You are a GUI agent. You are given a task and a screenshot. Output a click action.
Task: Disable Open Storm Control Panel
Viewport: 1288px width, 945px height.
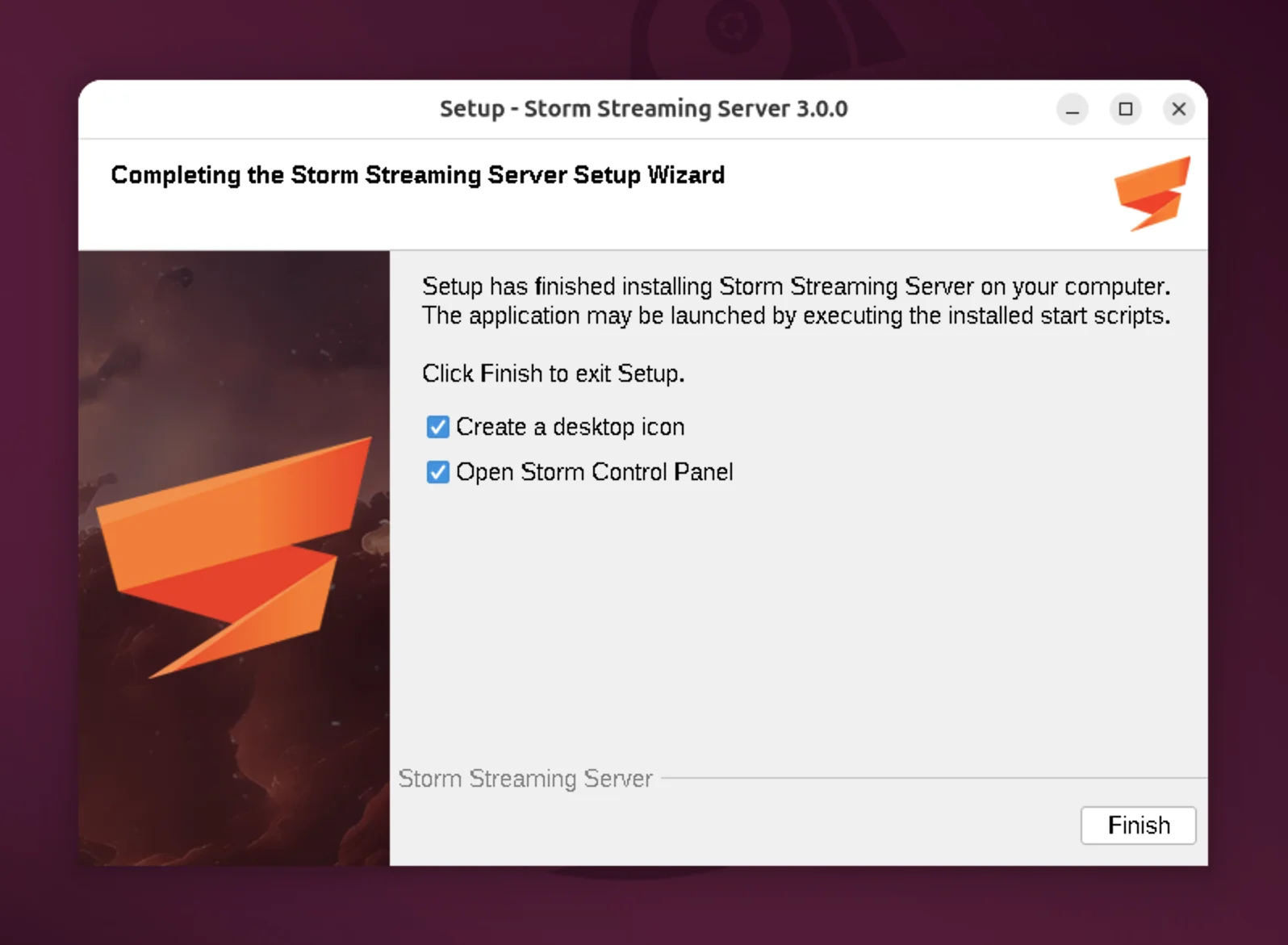[x=437, y=472]
